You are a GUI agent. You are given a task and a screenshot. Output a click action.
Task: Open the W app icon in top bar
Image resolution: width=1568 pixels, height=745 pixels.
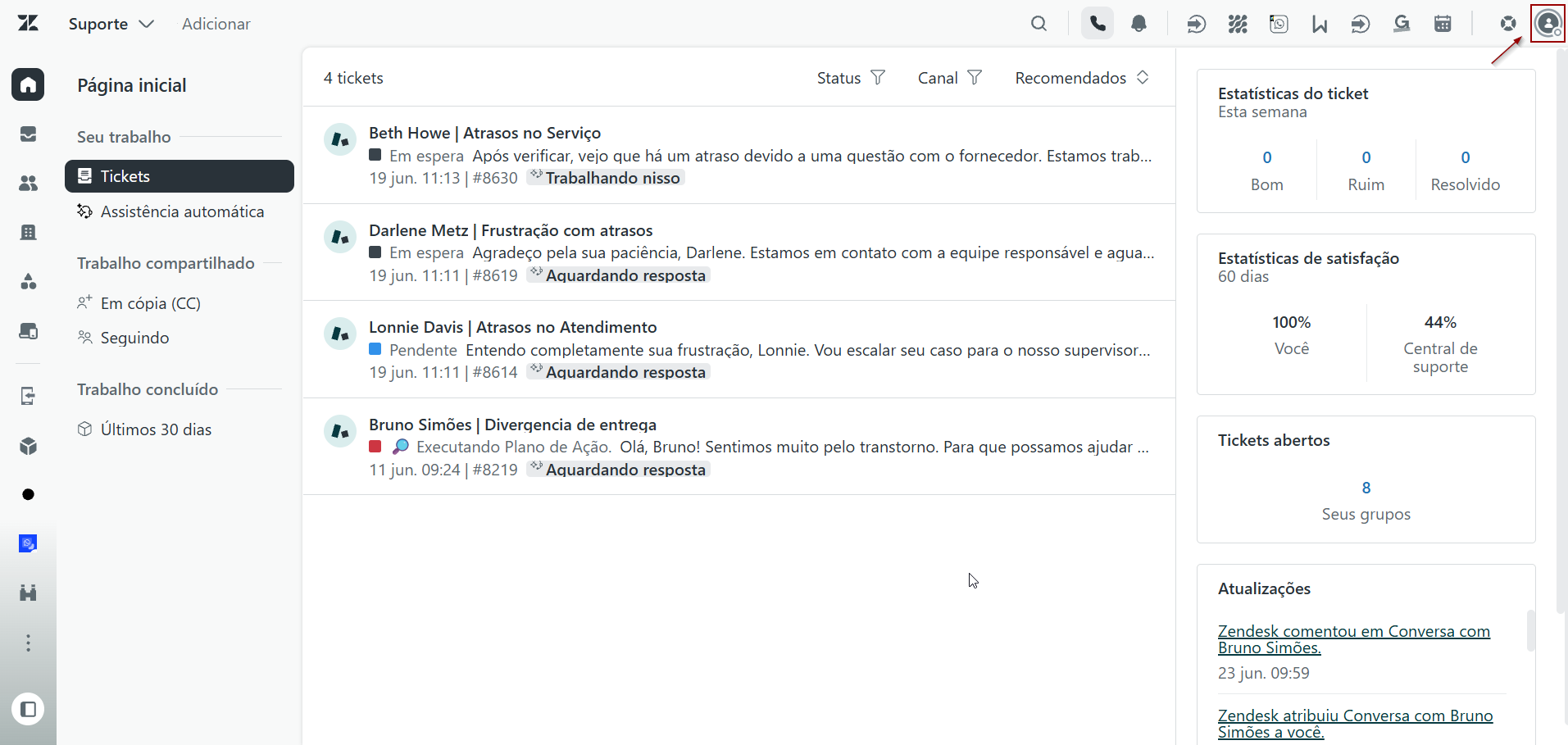point(1320,24)
